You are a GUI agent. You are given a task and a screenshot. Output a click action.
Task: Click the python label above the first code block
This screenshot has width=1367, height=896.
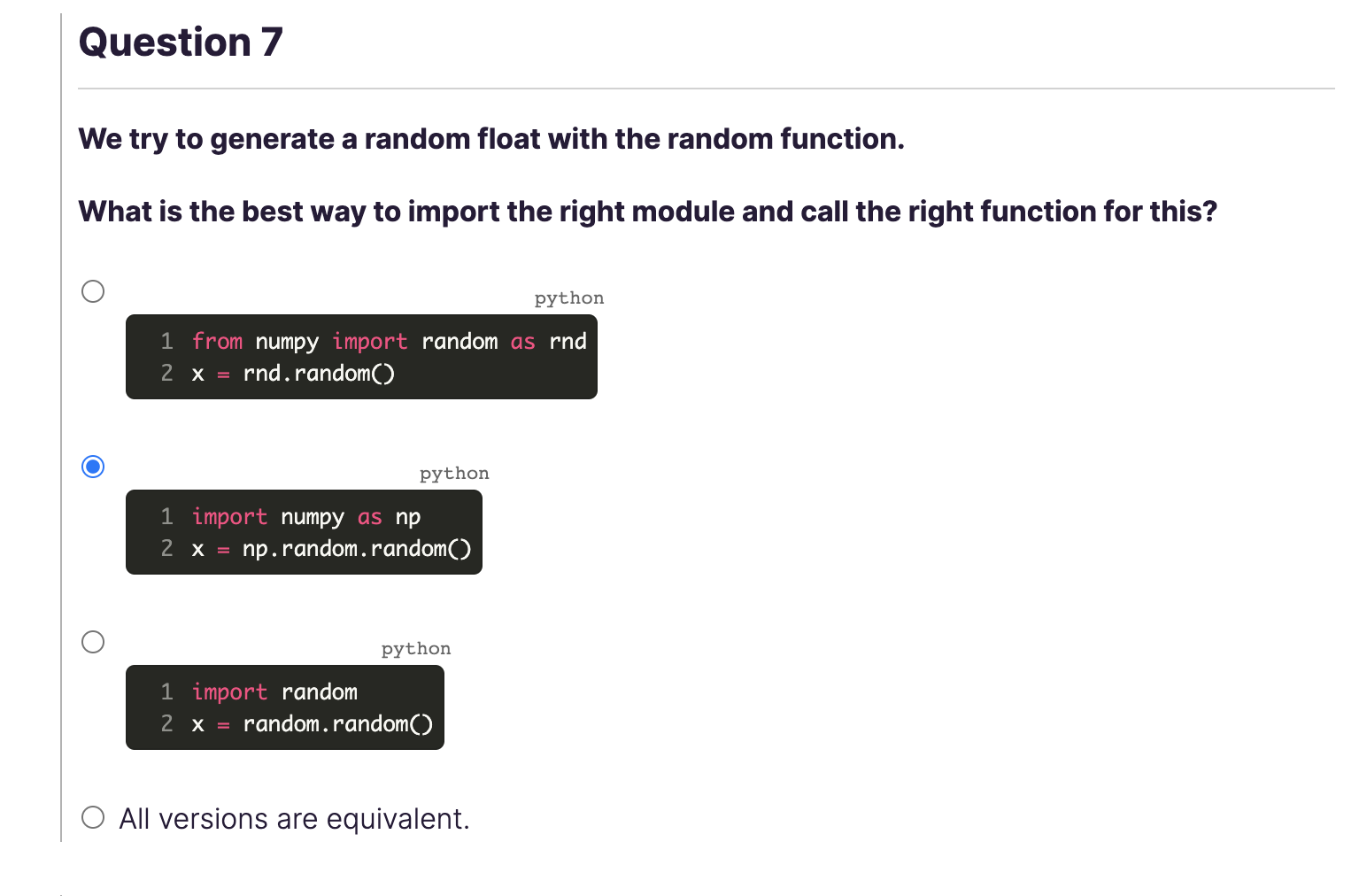568,297
